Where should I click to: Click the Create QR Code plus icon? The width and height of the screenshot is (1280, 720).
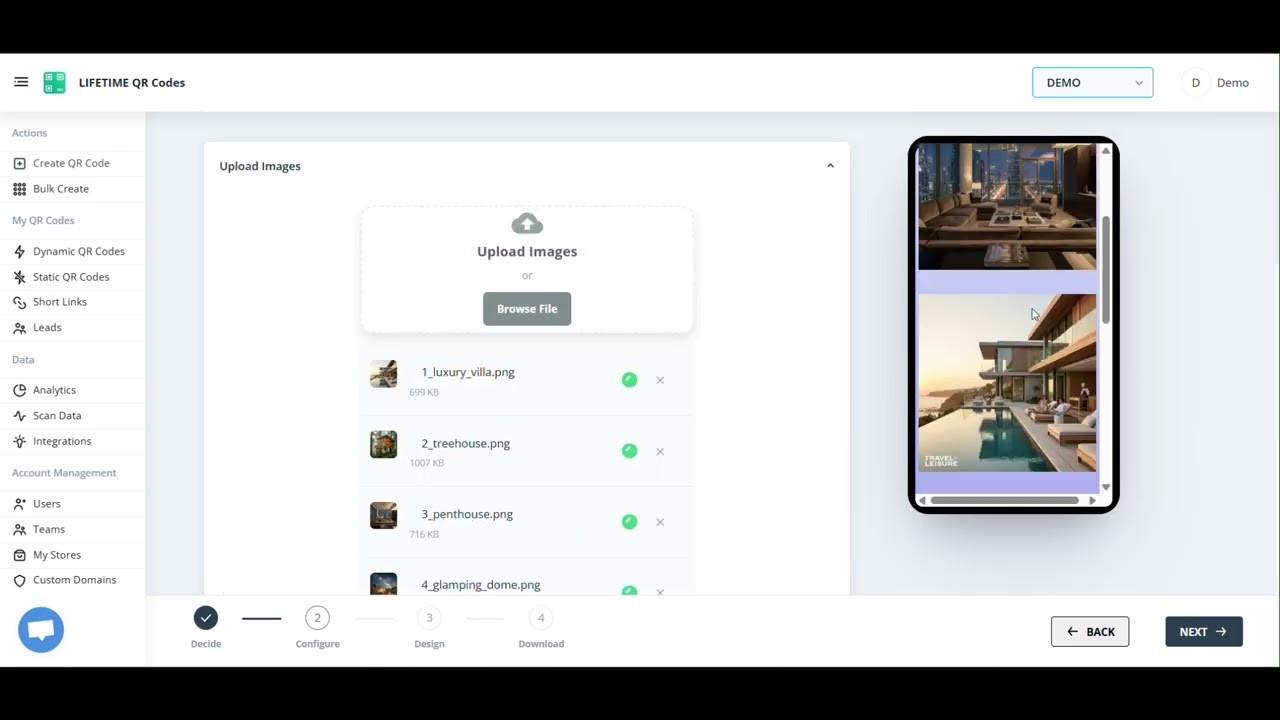pos(19,163)
